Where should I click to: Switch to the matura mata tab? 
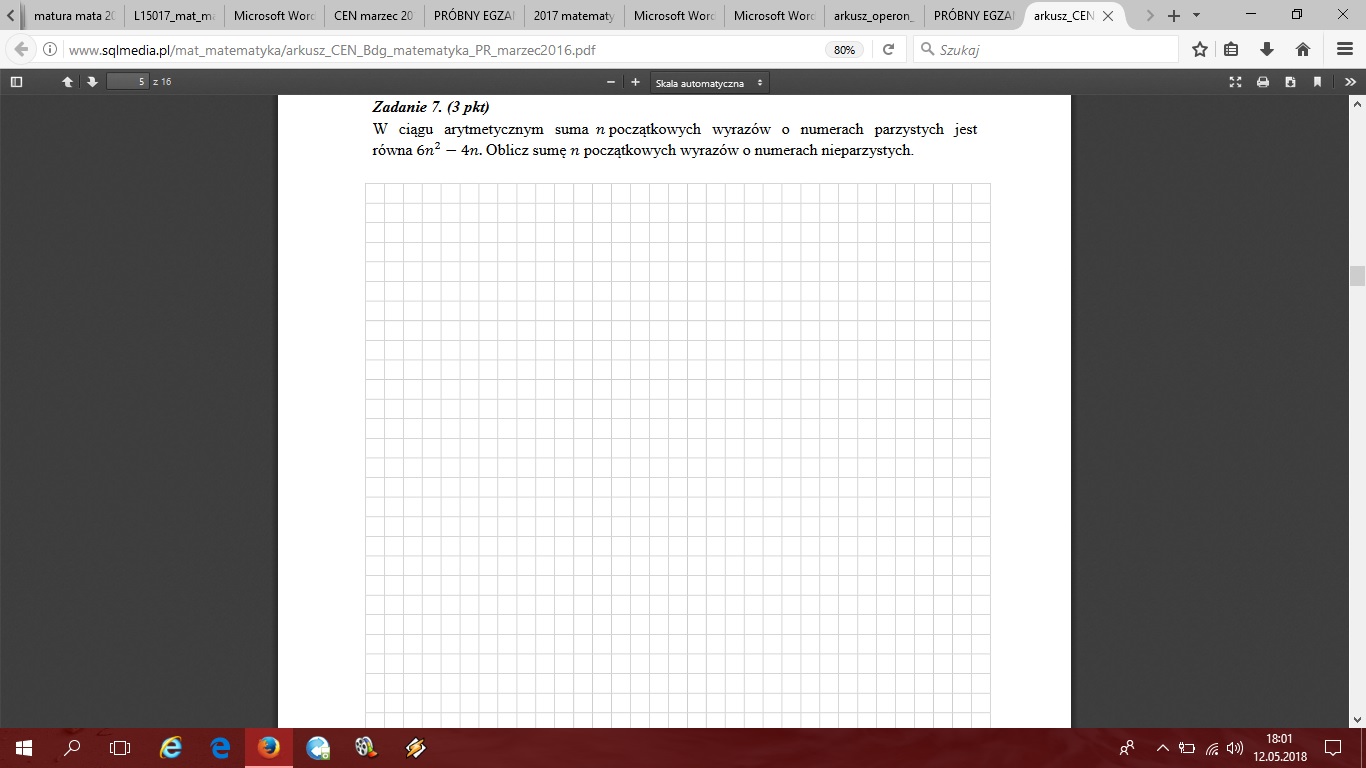(73, 16)
